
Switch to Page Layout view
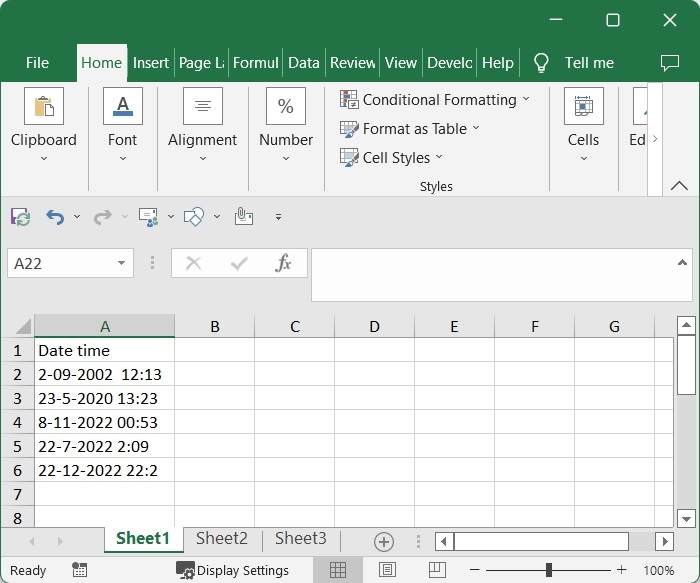[x=387, y=570]
